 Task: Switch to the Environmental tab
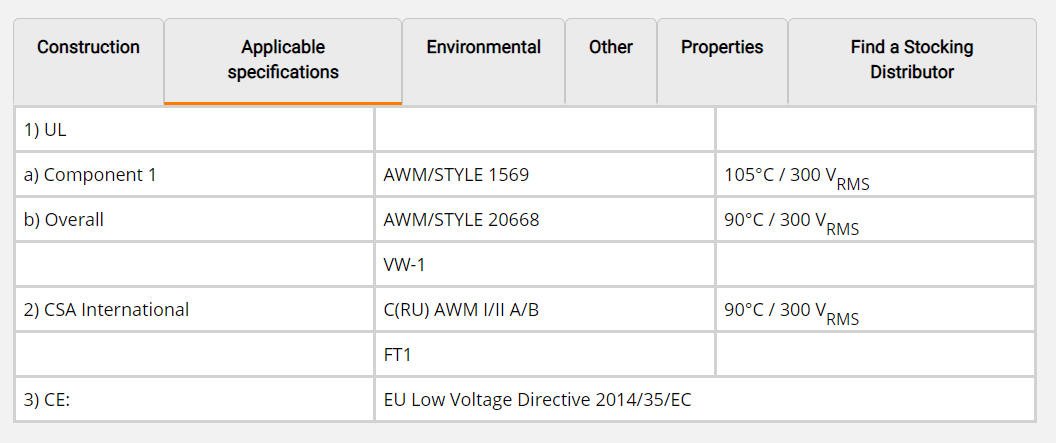point(483,48)
